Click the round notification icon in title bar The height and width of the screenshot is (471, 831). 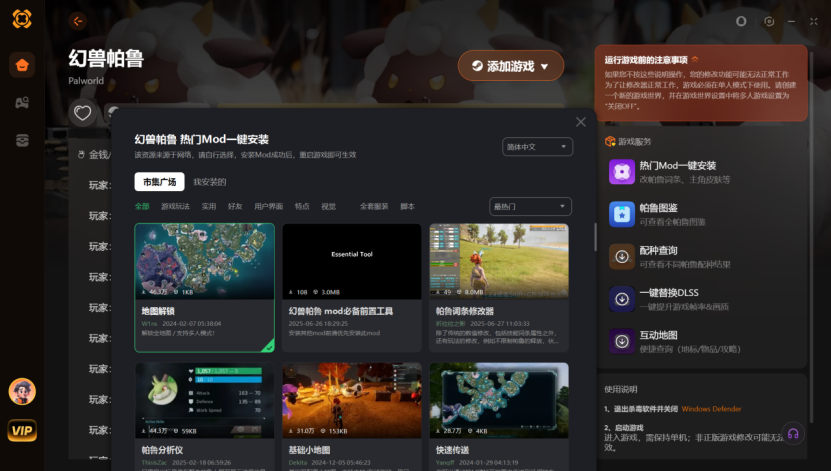coord(741,21)
